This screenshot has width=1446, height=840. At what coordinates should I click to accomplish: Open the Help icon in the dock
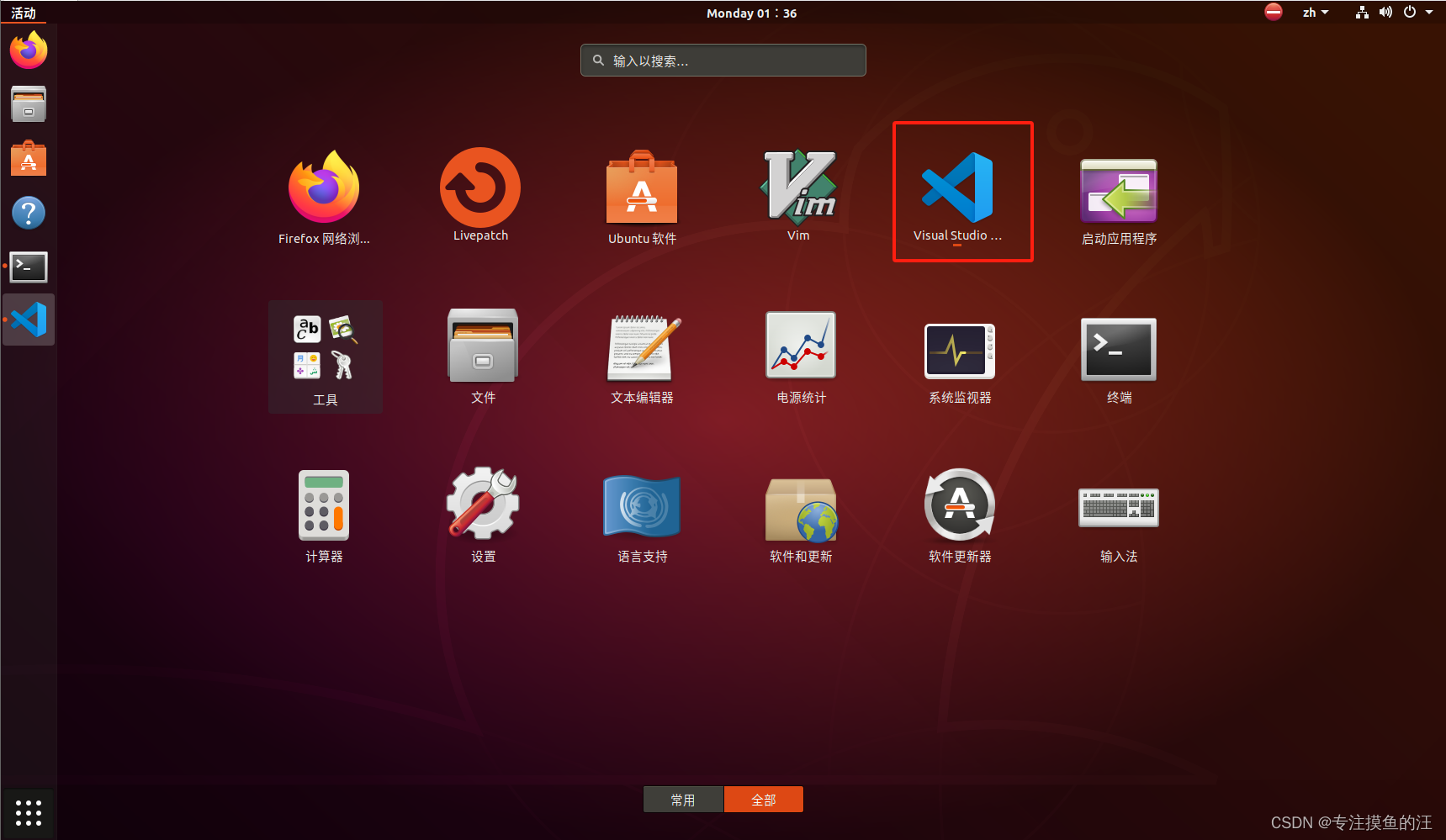pyautogui.click(x=29, y=213)
